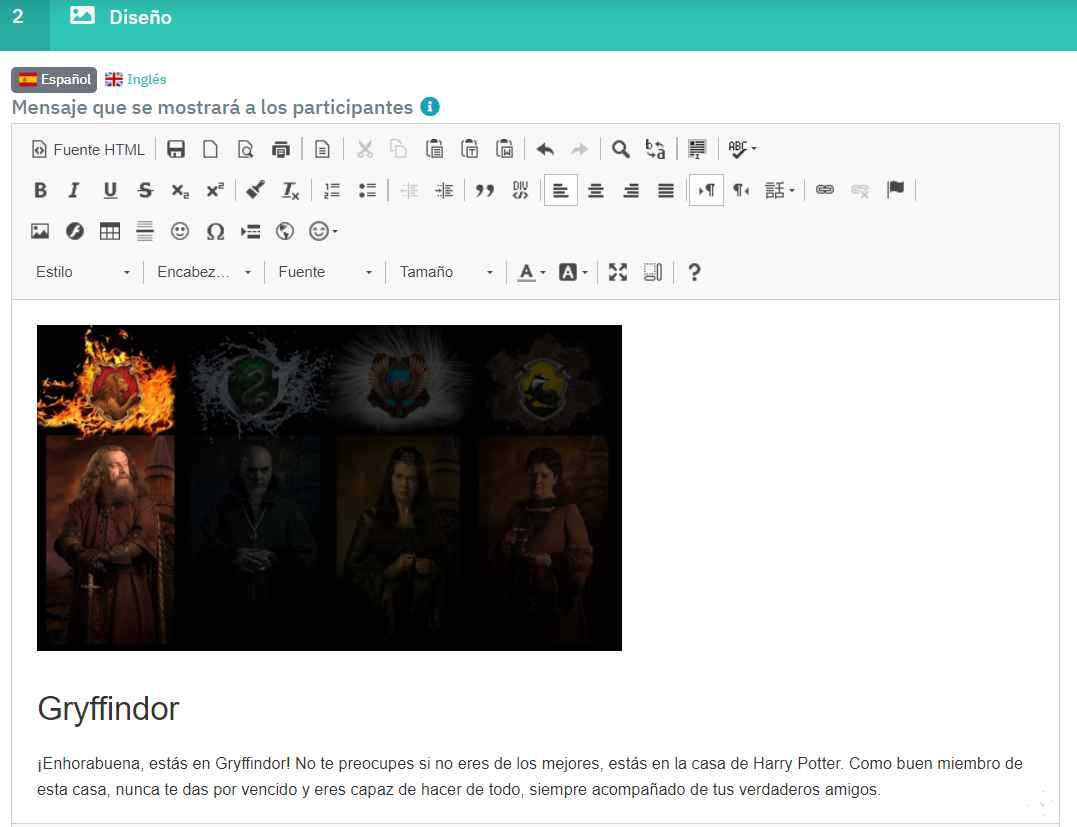Redo the last action
Viewport: 1077px width, 827px height.
pos(580,149)
